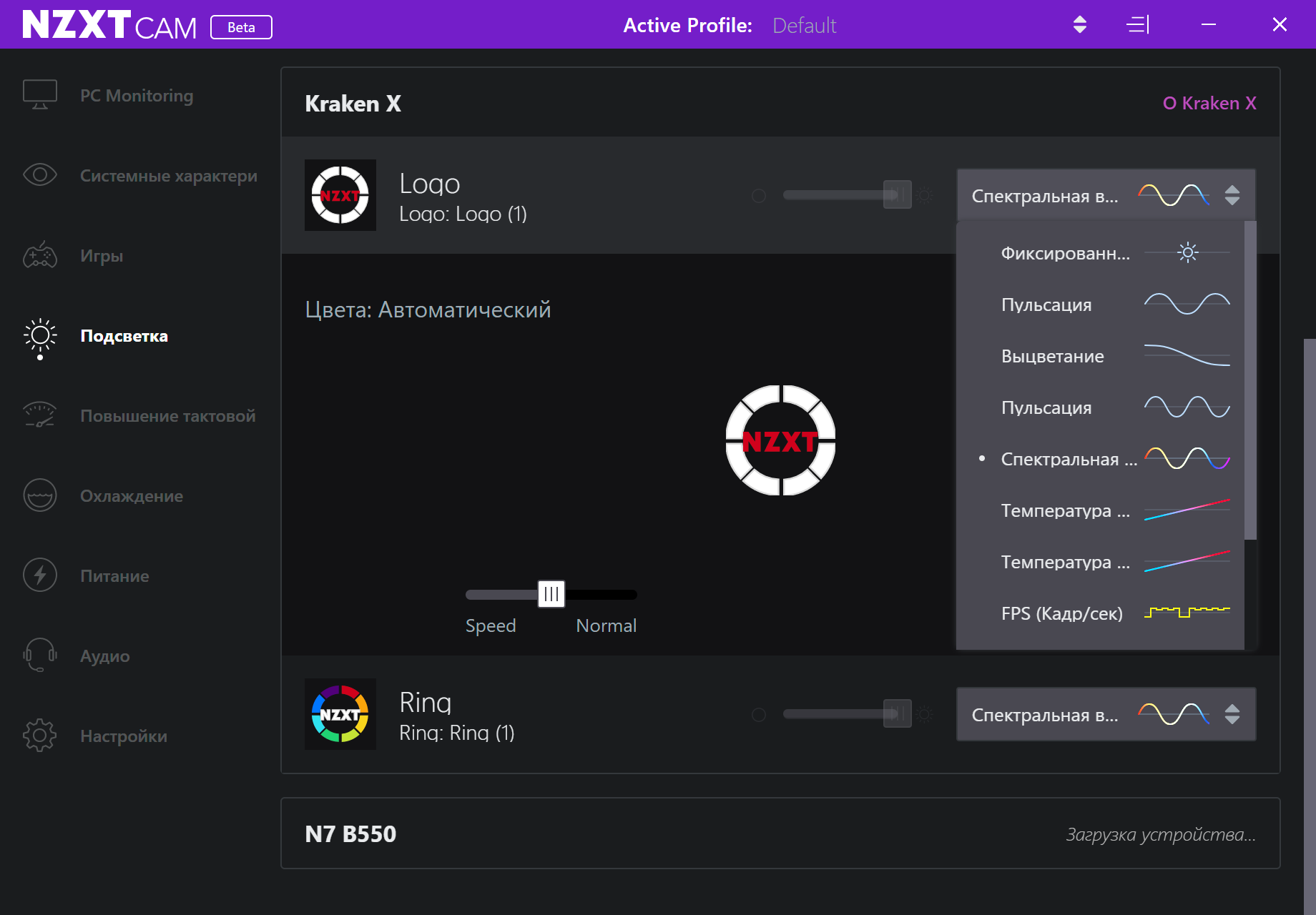Click the Ring: Ring (1) label

(457, 733)
